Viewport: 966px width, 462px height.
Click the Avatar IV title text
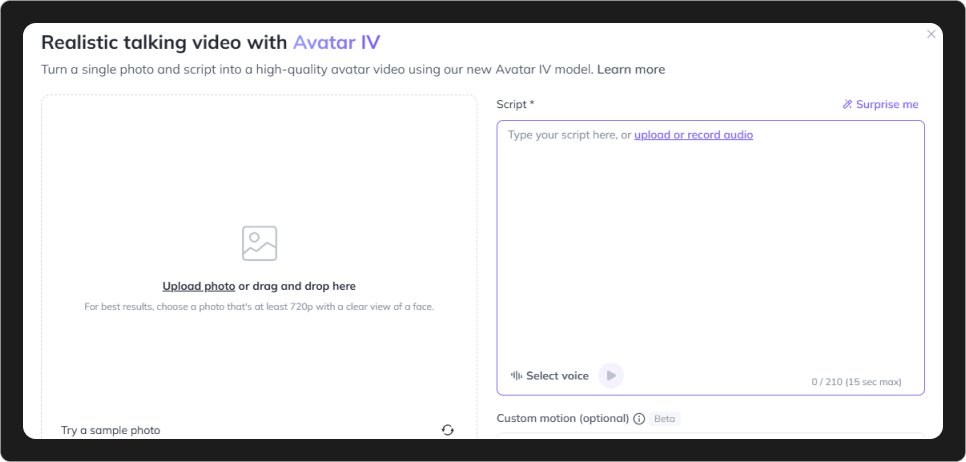click(x=336, y=43)
